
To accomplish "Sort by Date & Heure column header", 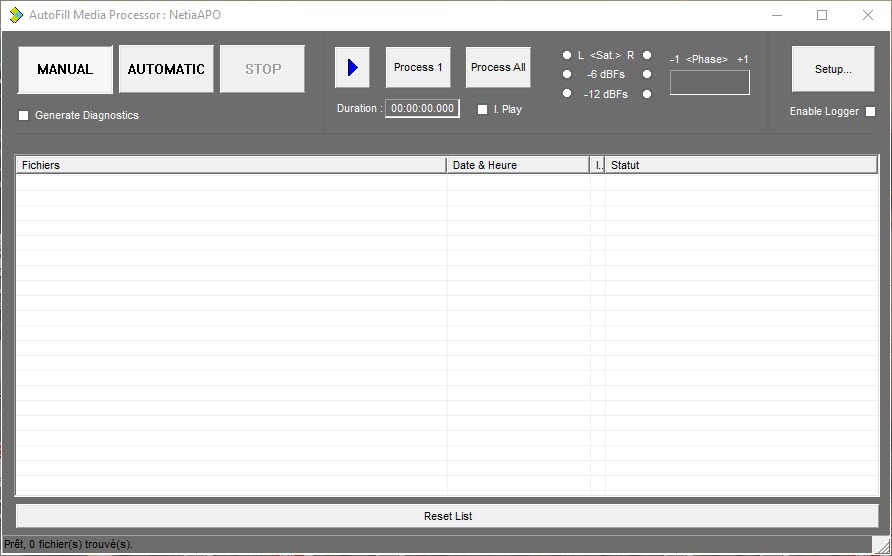I will 517,165.
